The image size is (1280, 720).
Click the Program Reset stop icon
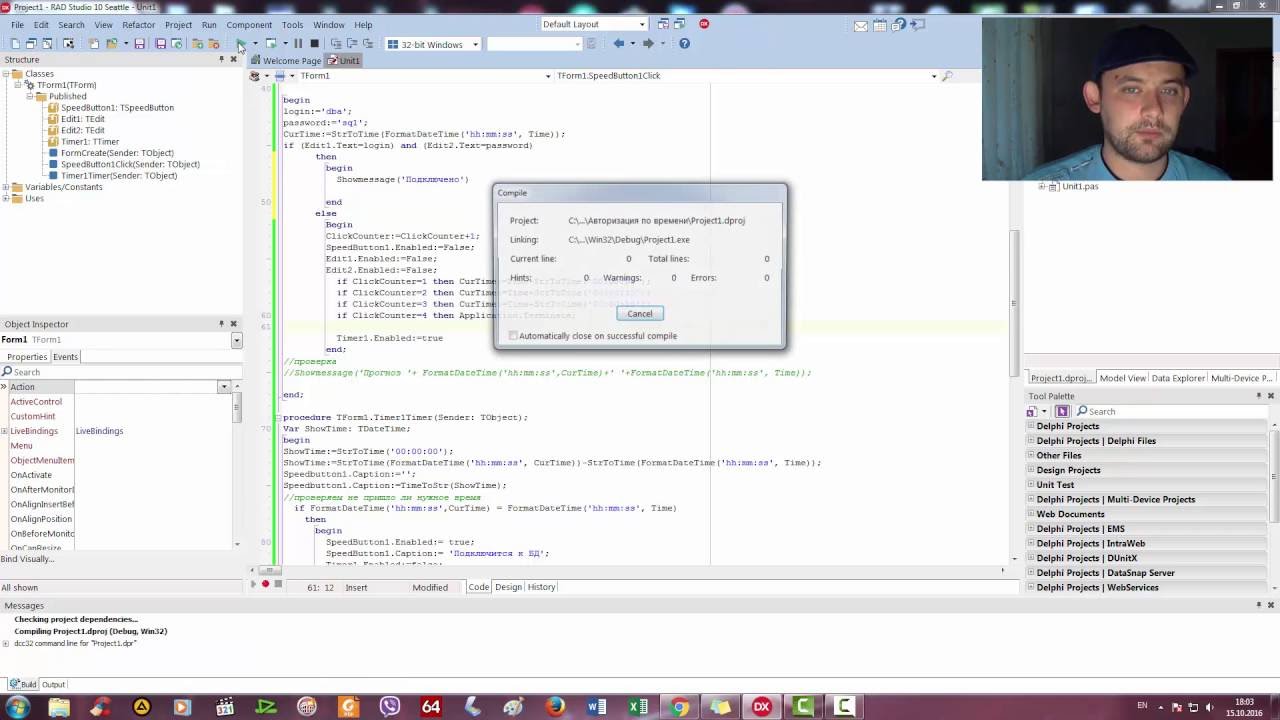pos(314,43)
